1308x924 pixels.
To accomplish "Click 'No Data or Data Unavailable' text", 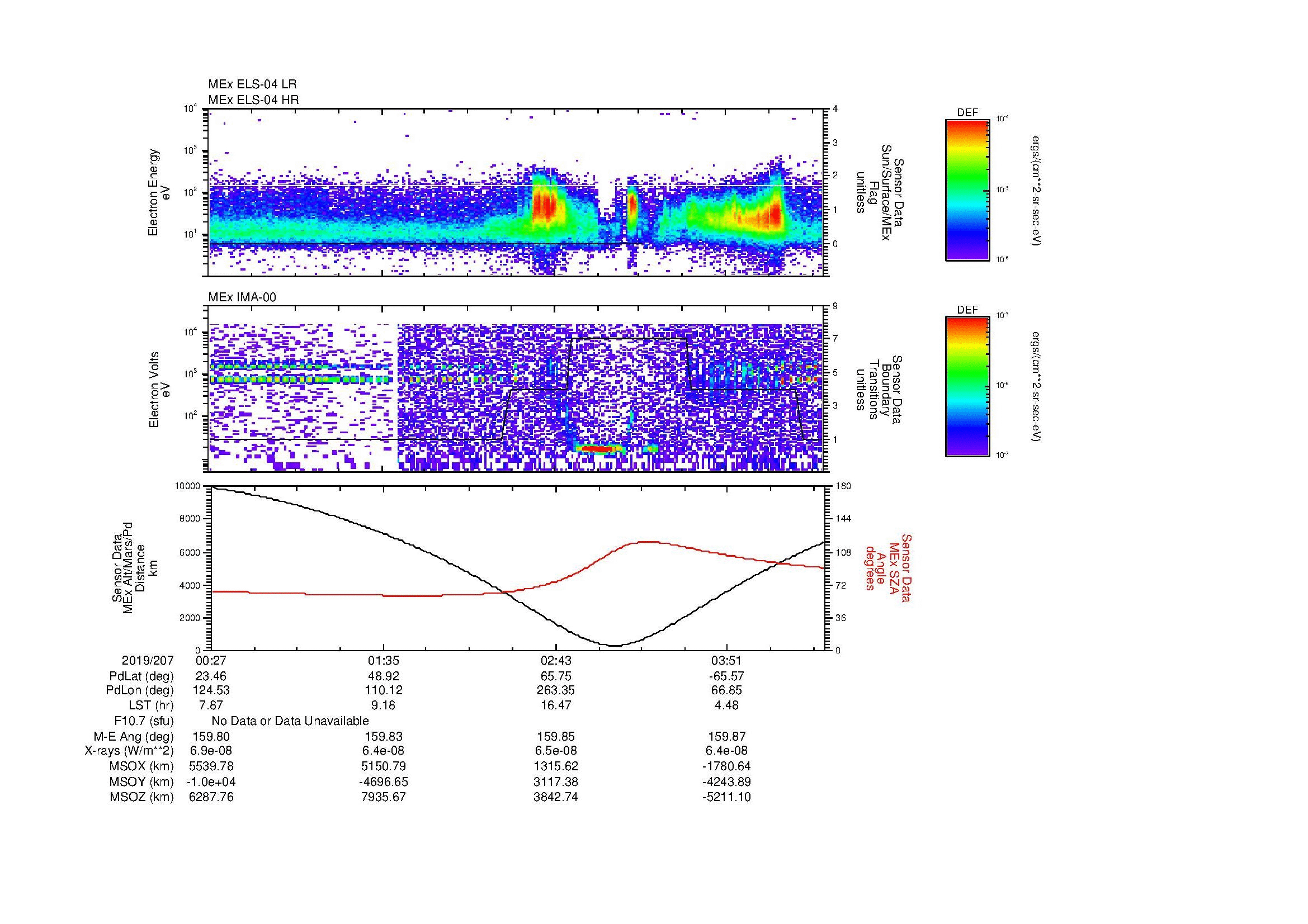I will (290, 721).
